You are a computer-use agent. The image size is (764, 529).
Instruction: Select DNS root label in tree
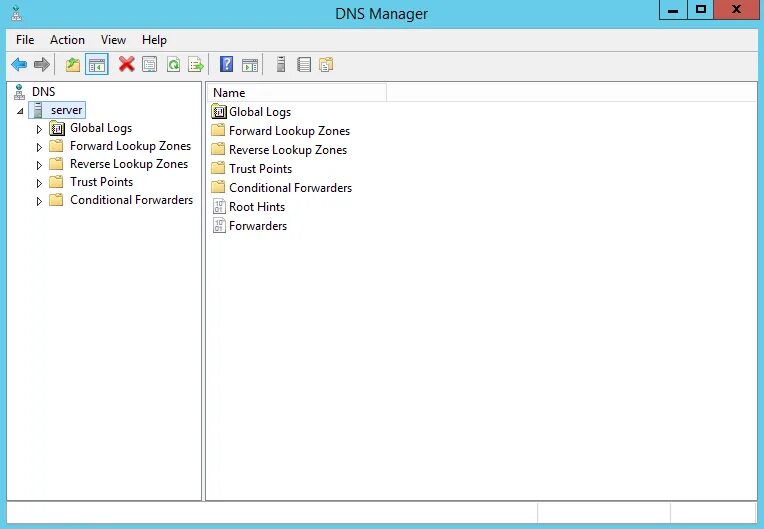43,92
